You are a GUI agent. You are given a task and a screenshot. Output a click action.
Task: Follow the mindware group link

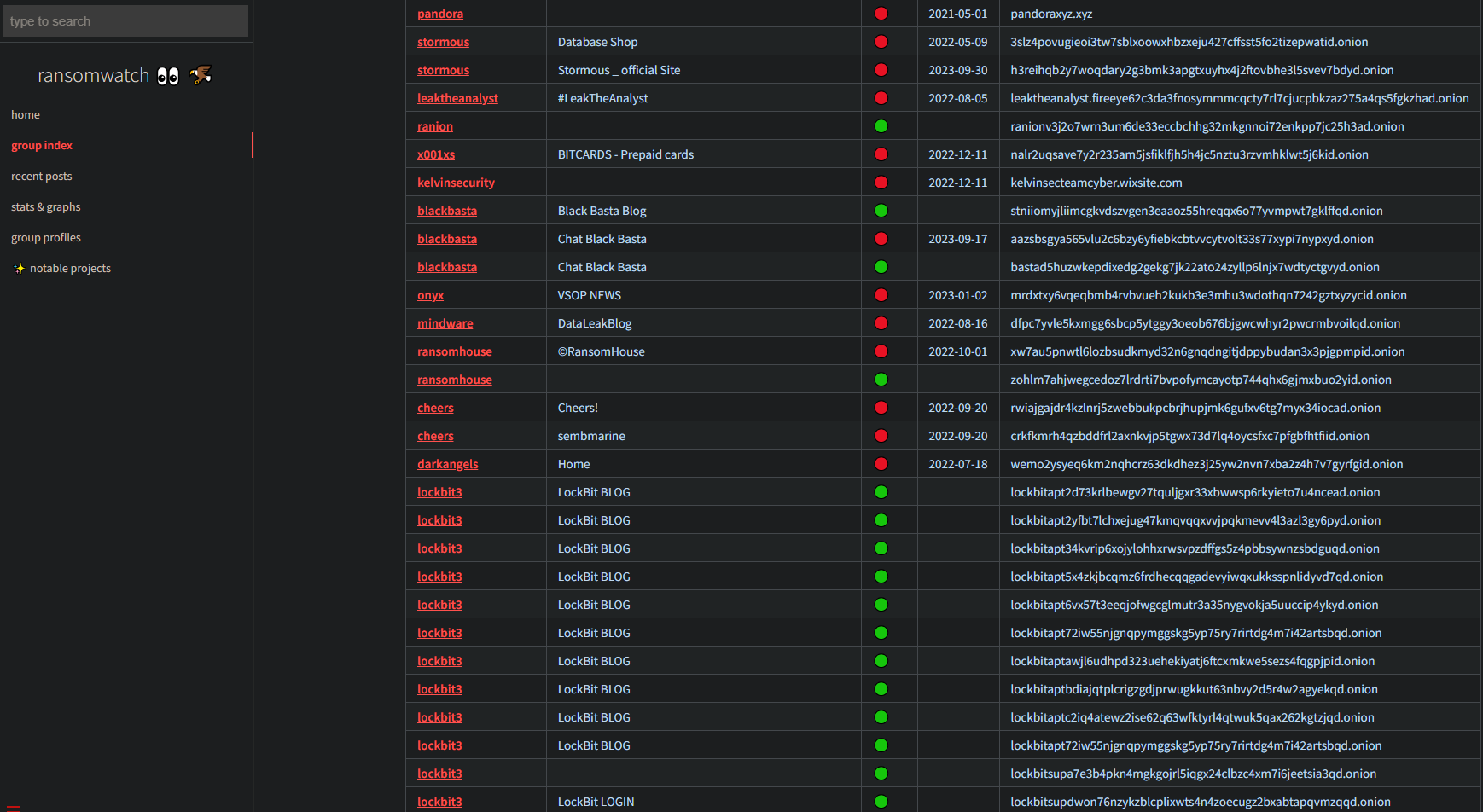click(445, 323)
